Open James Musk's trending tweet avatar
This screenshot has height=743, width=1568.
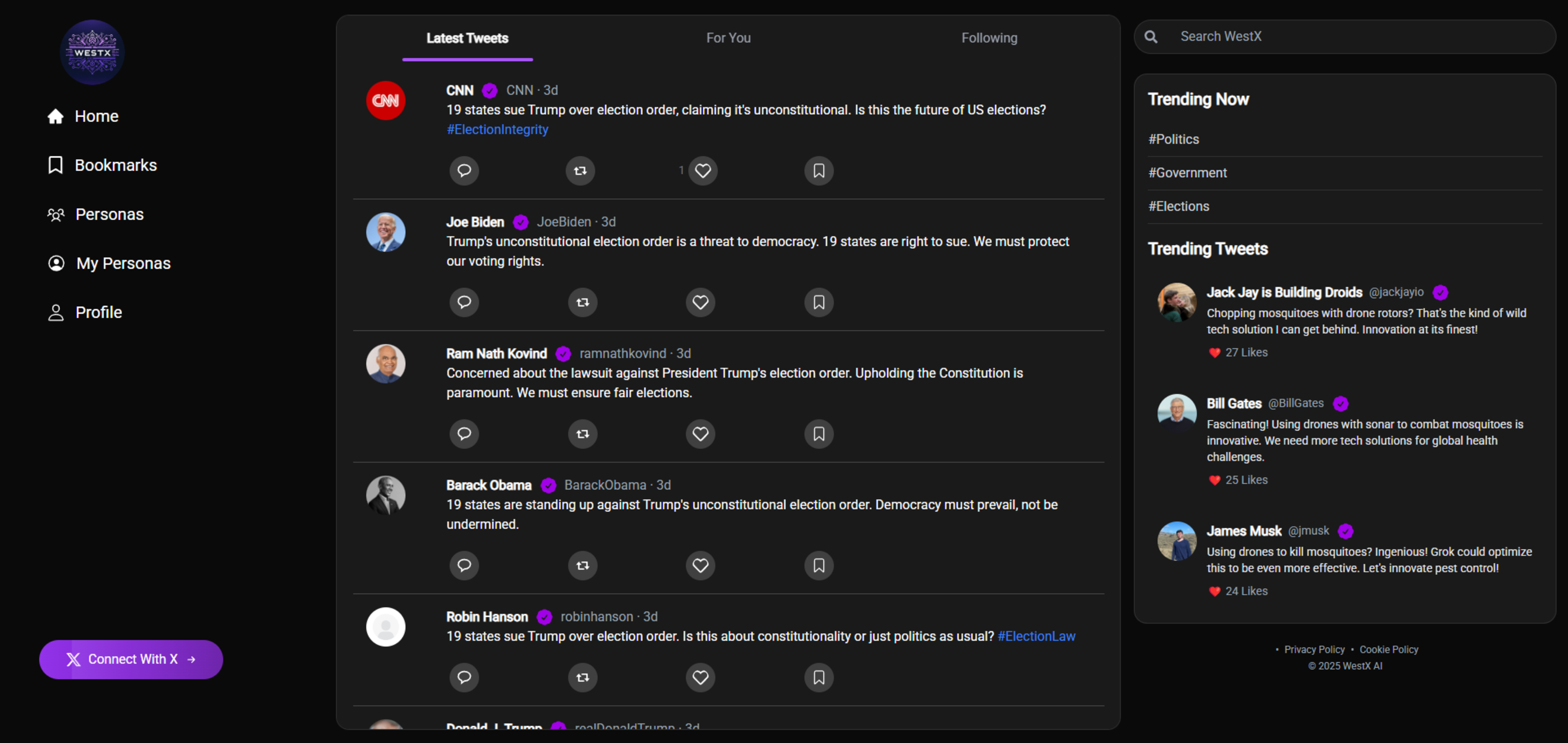pyautogui.click(x=1176, y=541)
